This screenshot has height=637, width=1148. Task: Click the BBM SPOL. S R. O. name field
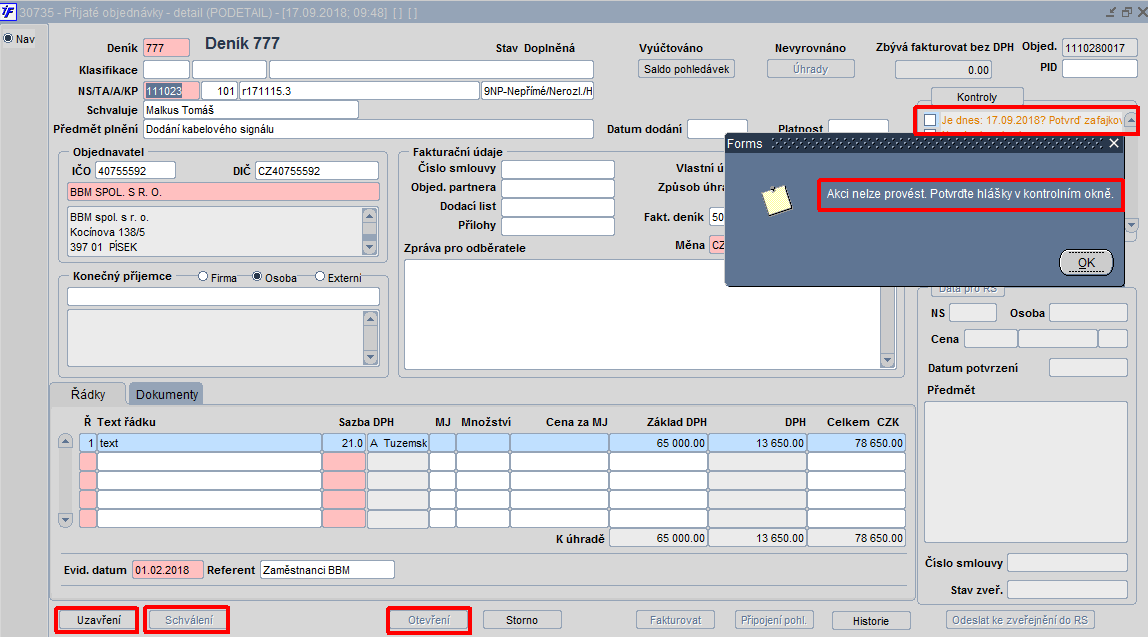223,192
